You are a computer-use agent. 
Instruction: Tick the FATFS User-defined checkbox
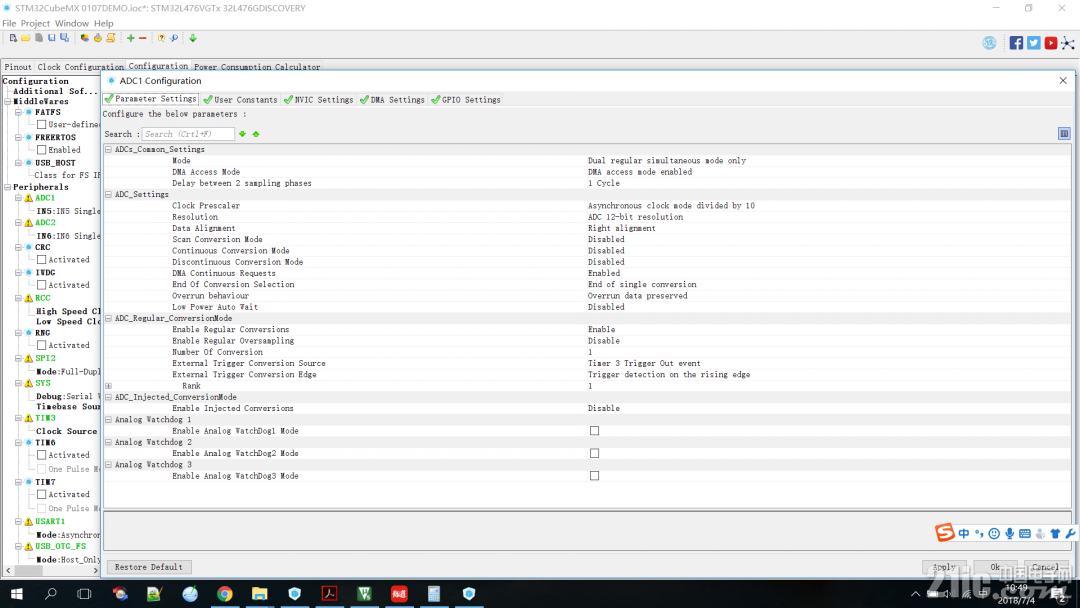tap(41, 125)
